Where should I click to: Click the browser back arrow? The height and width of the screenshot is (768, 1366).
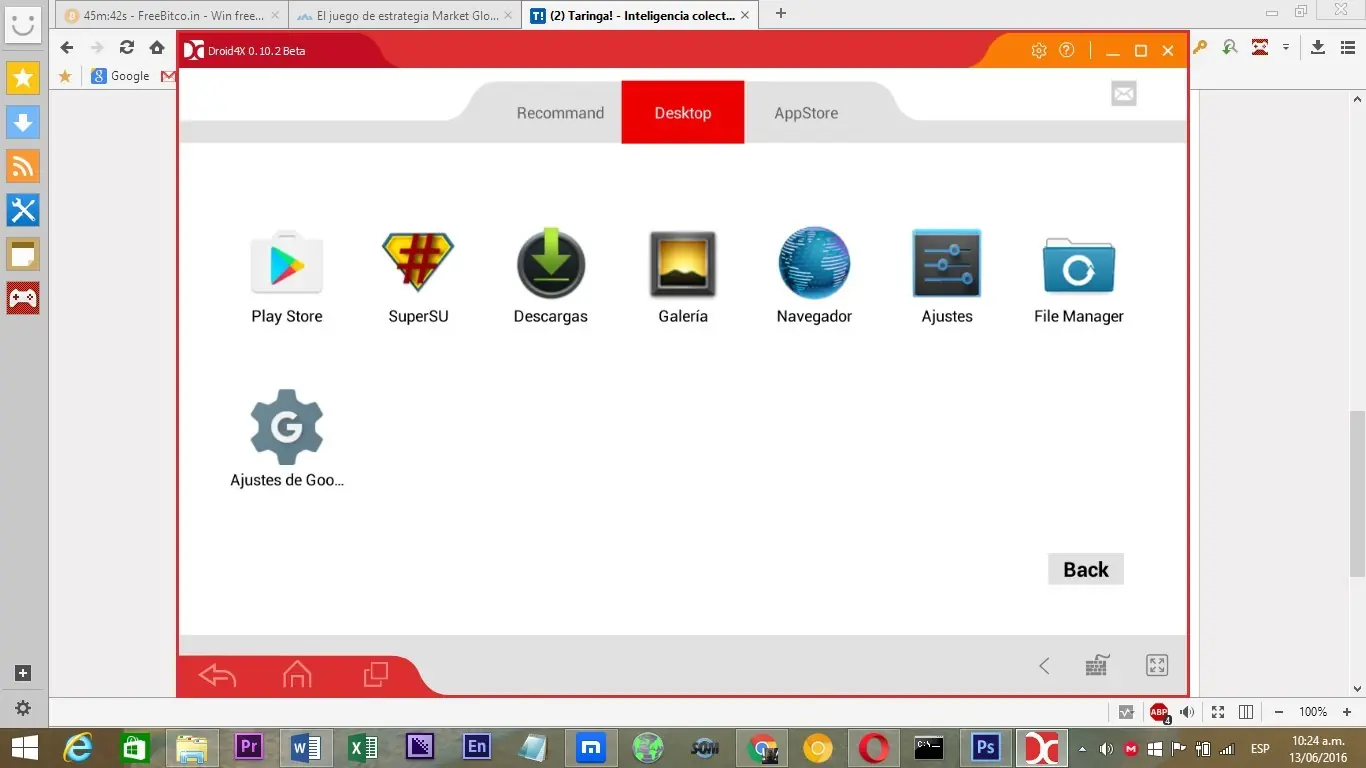click(x=67, y=47)
